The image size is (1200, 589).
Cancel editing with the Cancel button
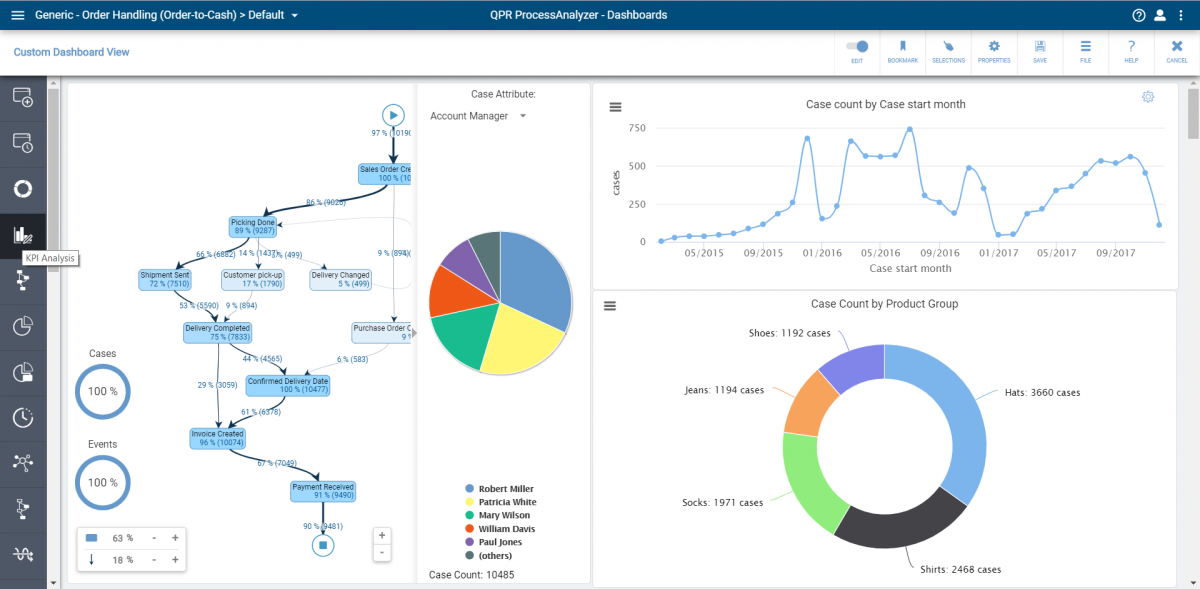click(1177, 52)
